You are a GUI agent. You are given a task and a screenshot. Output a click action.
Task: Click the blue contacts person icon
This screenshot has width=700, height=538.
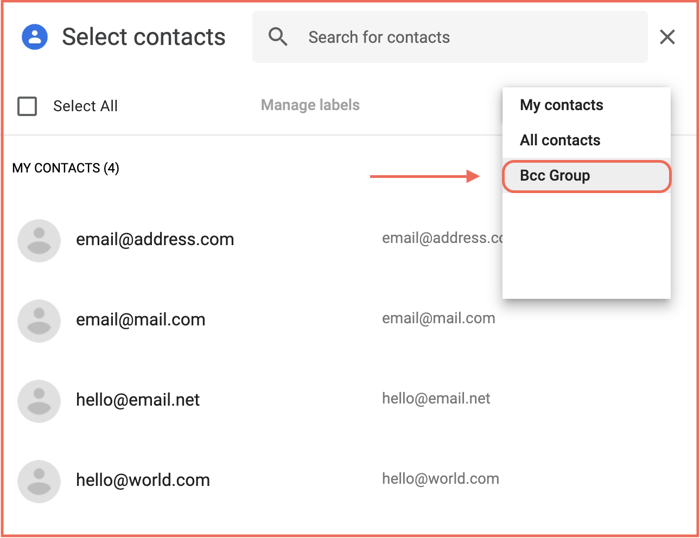pyautogui.click(x=35, y=38)
